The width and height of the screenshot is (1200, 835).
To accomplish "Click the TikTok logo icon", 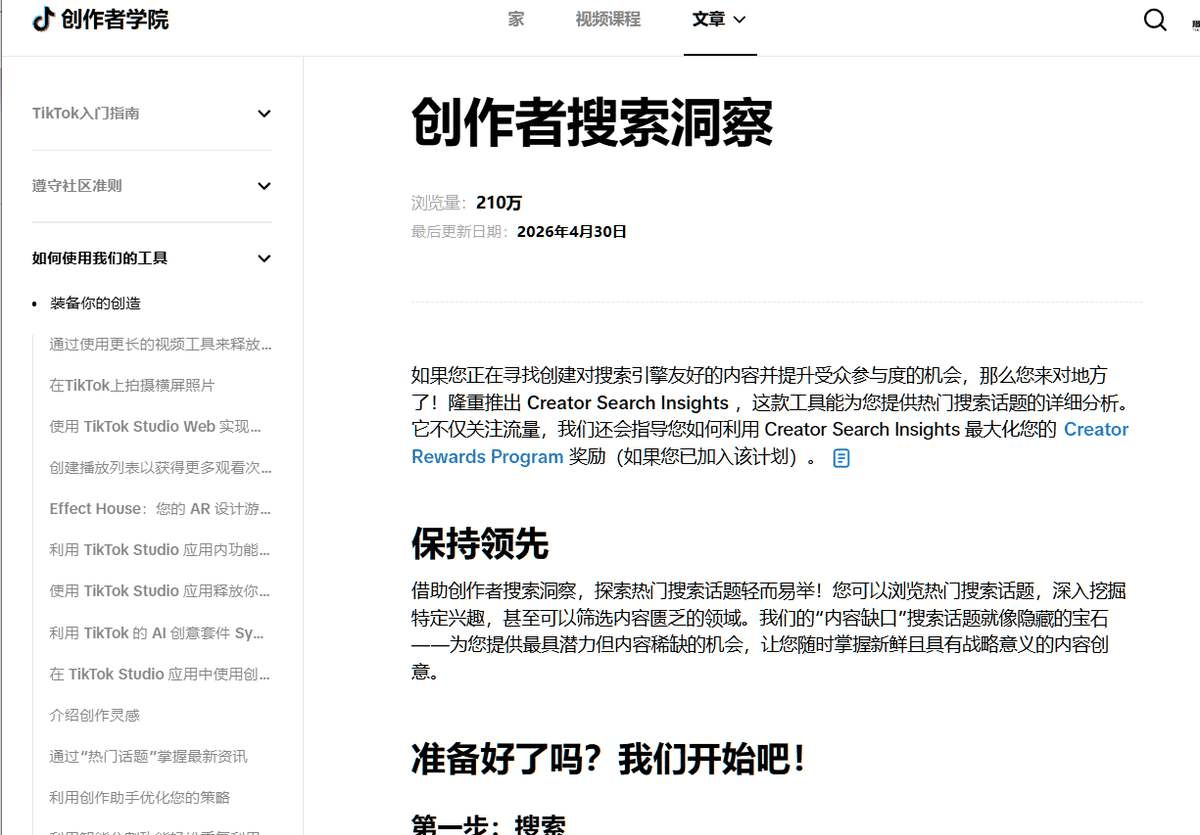I will point(43,19).
